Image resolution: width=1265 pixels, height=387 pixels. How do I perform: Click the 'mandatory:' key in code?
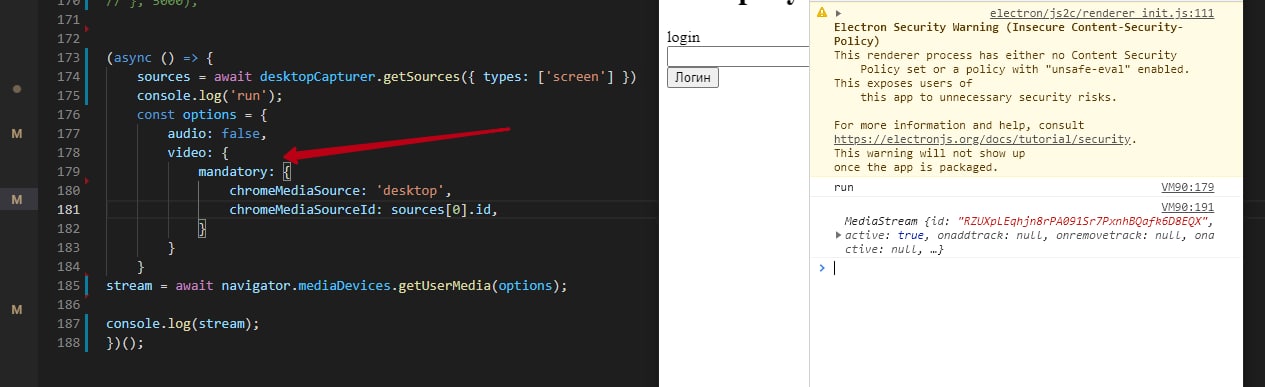[237, 172]
